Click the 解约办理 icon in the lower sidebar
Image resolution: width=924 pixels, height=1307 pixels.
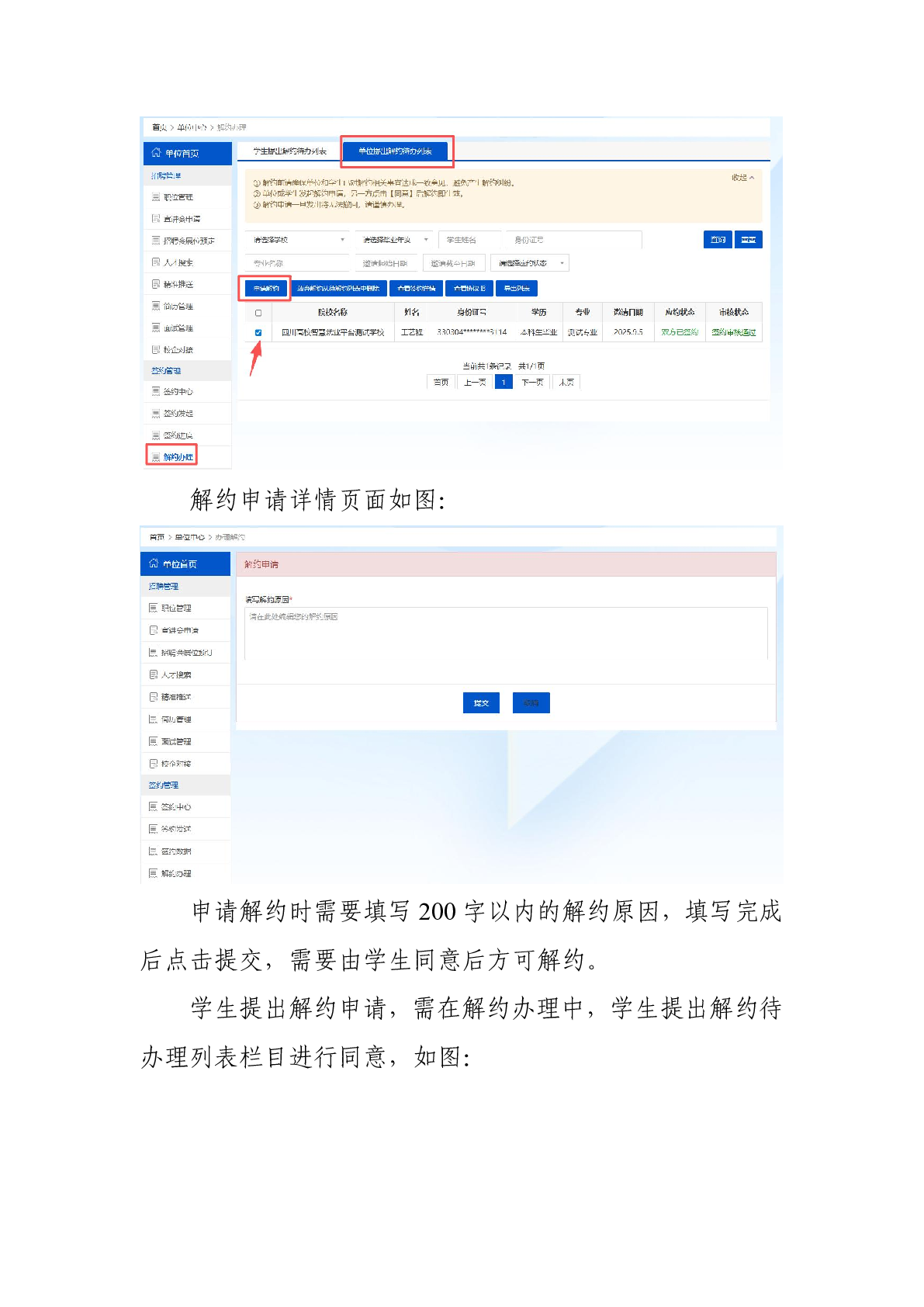click(x=154, y=873)
